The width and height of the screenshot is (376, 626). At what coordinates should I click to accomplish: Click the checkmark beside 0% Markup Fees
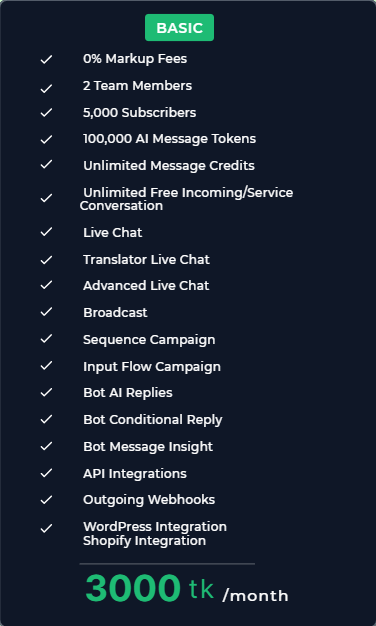[46, 59]
